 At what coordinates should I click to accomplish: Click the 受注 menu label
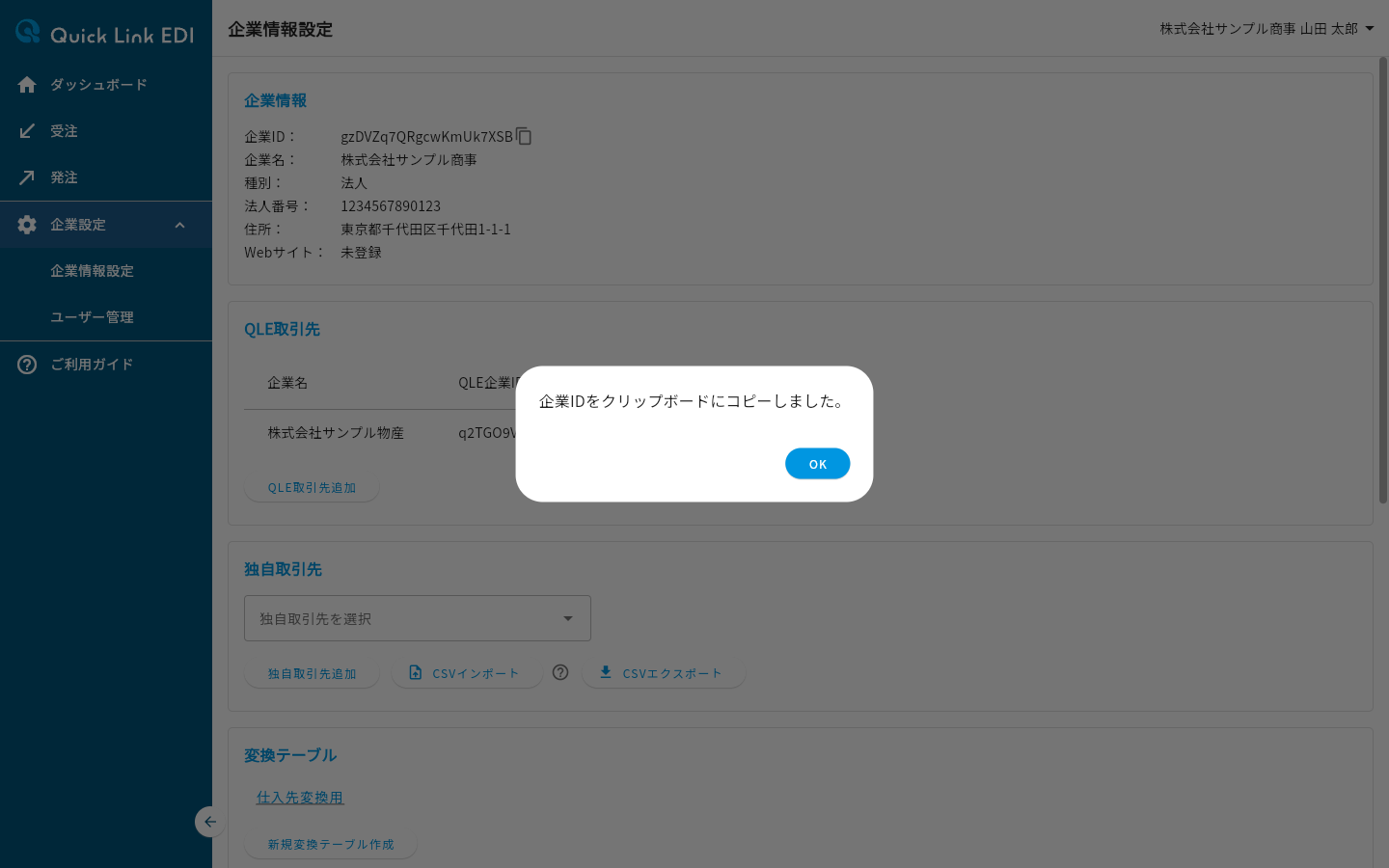pos(64,131)
